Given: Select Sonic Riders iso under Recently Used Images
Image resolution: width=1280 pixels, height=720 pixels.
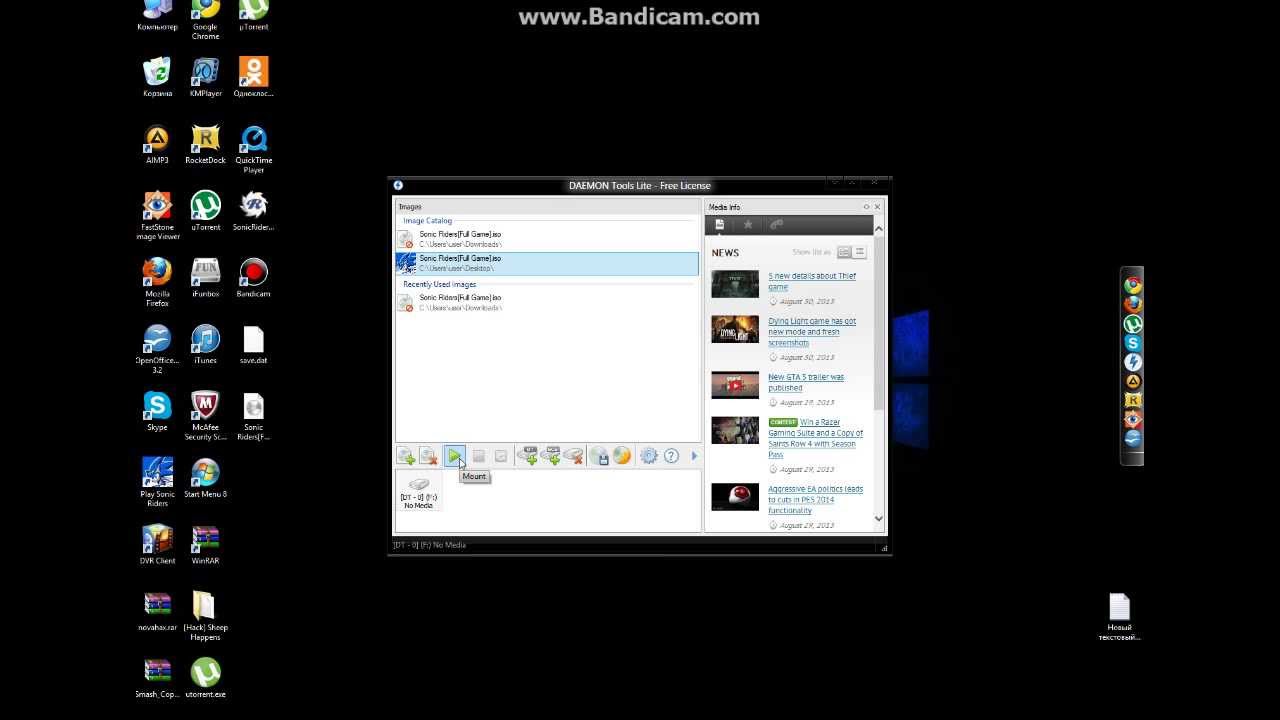Looking at the screenshot, I should pos(547,302).
